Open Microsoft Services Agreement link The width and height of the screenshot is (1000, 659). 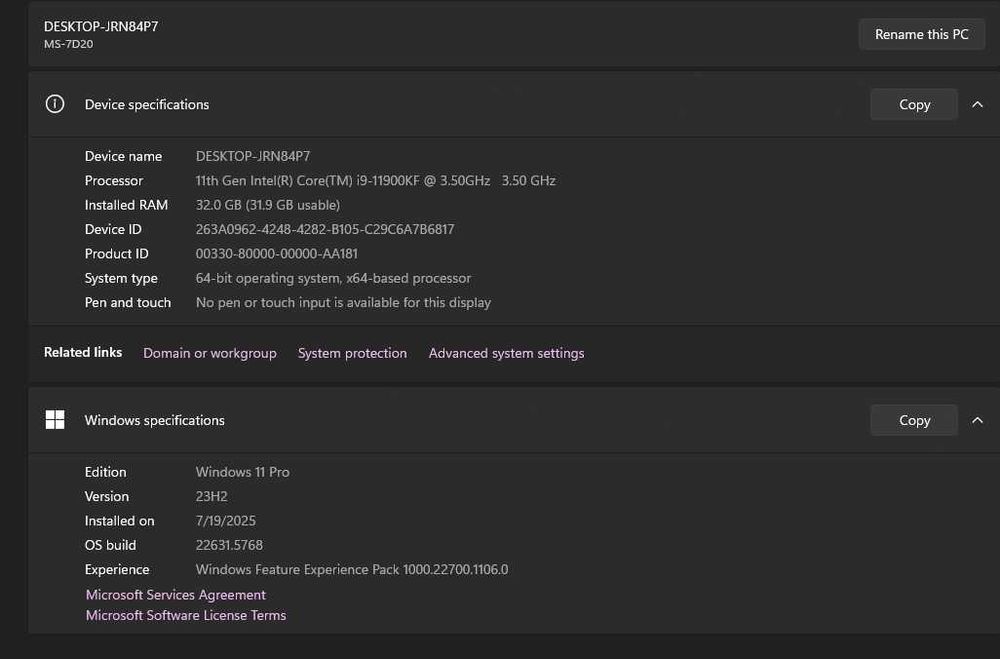(x=175, y=595)
